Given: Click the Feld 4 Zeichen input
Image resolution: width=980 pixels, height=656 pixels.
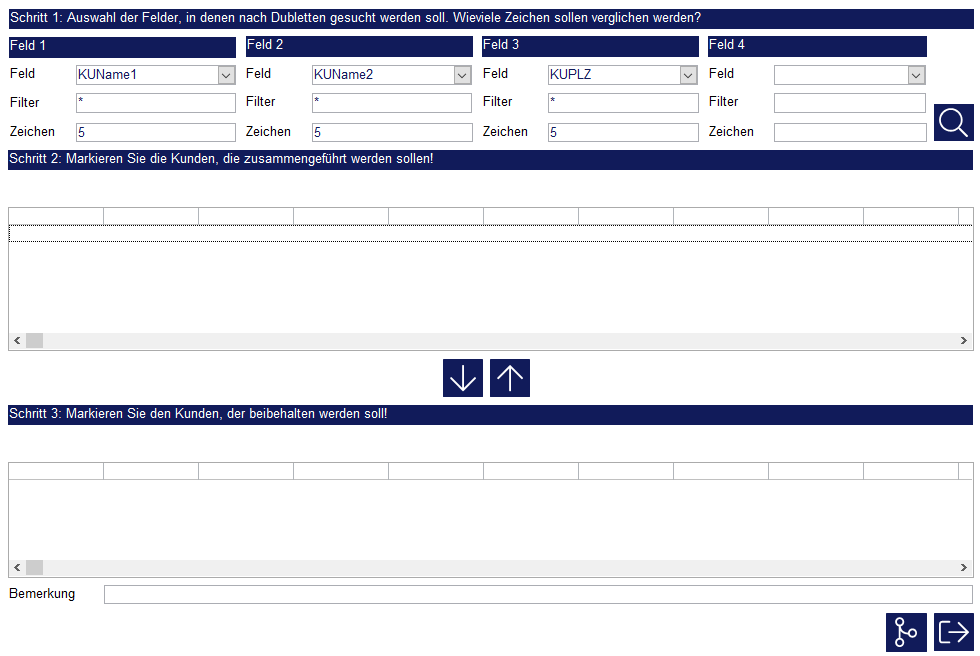Looking at the screenshot, I should coord(850,132).
